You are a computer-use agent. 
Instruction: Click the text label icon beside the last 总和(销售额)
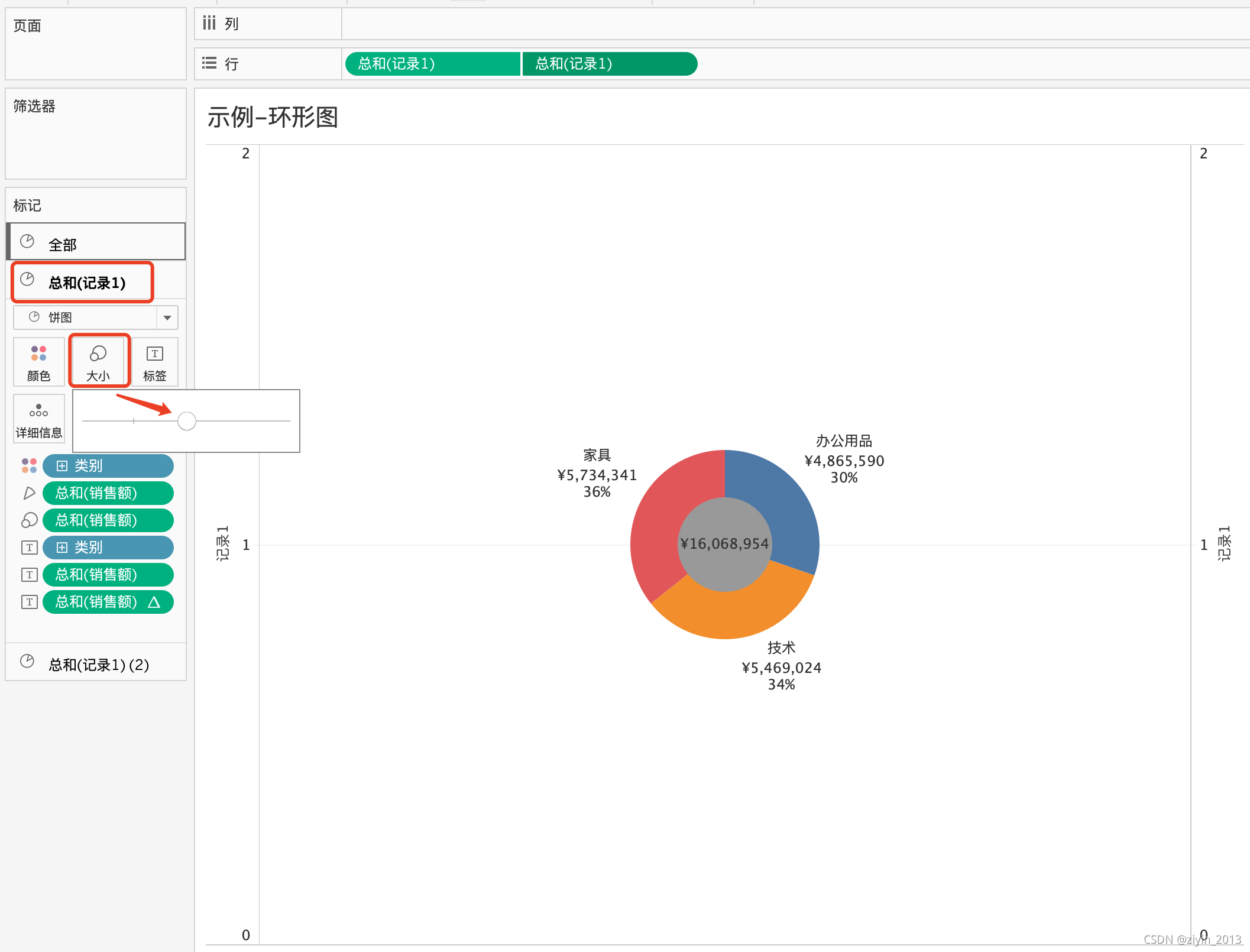coord(29,601)
